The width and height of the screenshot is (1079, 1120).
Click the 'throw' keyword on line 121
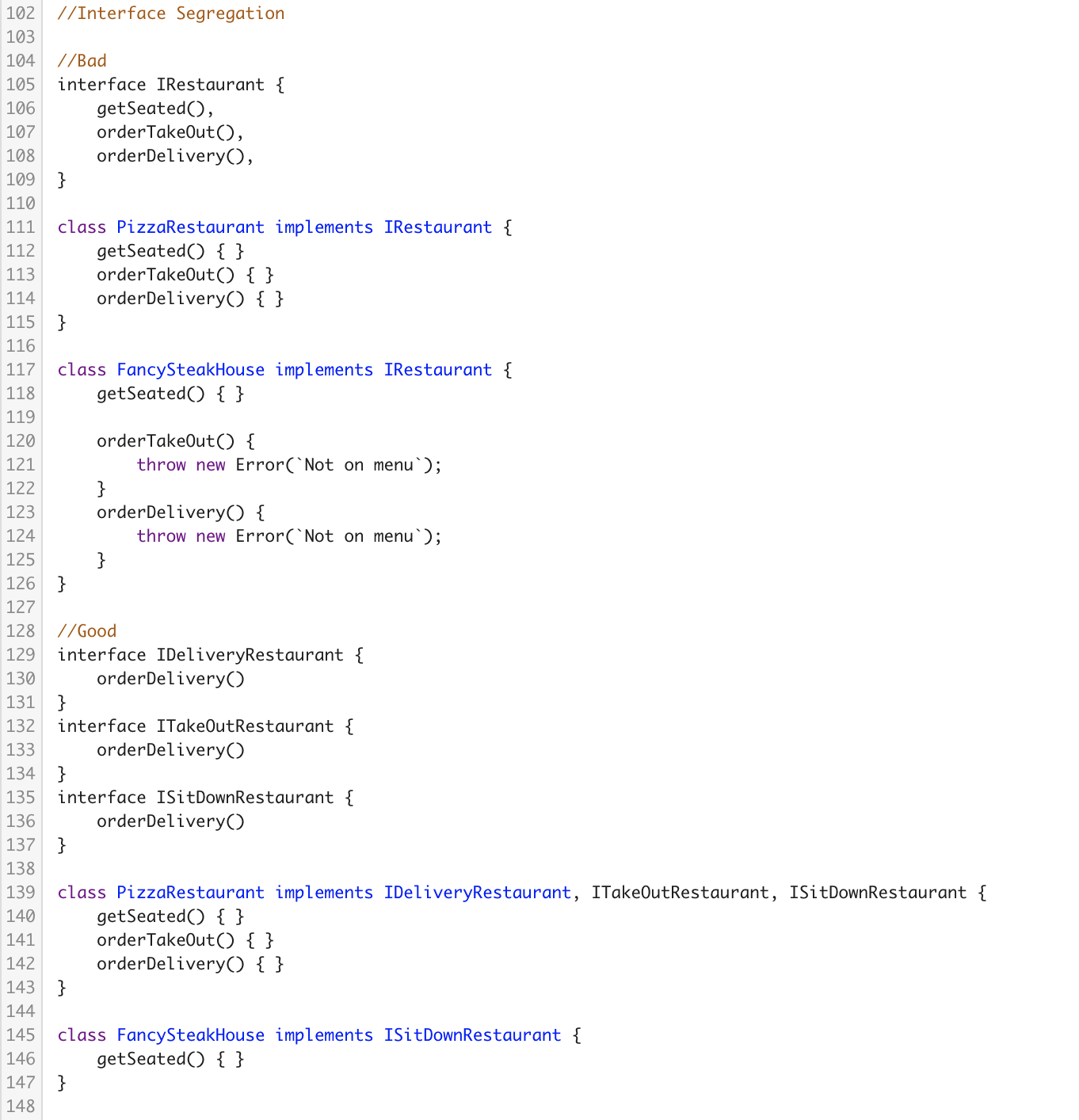pos(162,465)
